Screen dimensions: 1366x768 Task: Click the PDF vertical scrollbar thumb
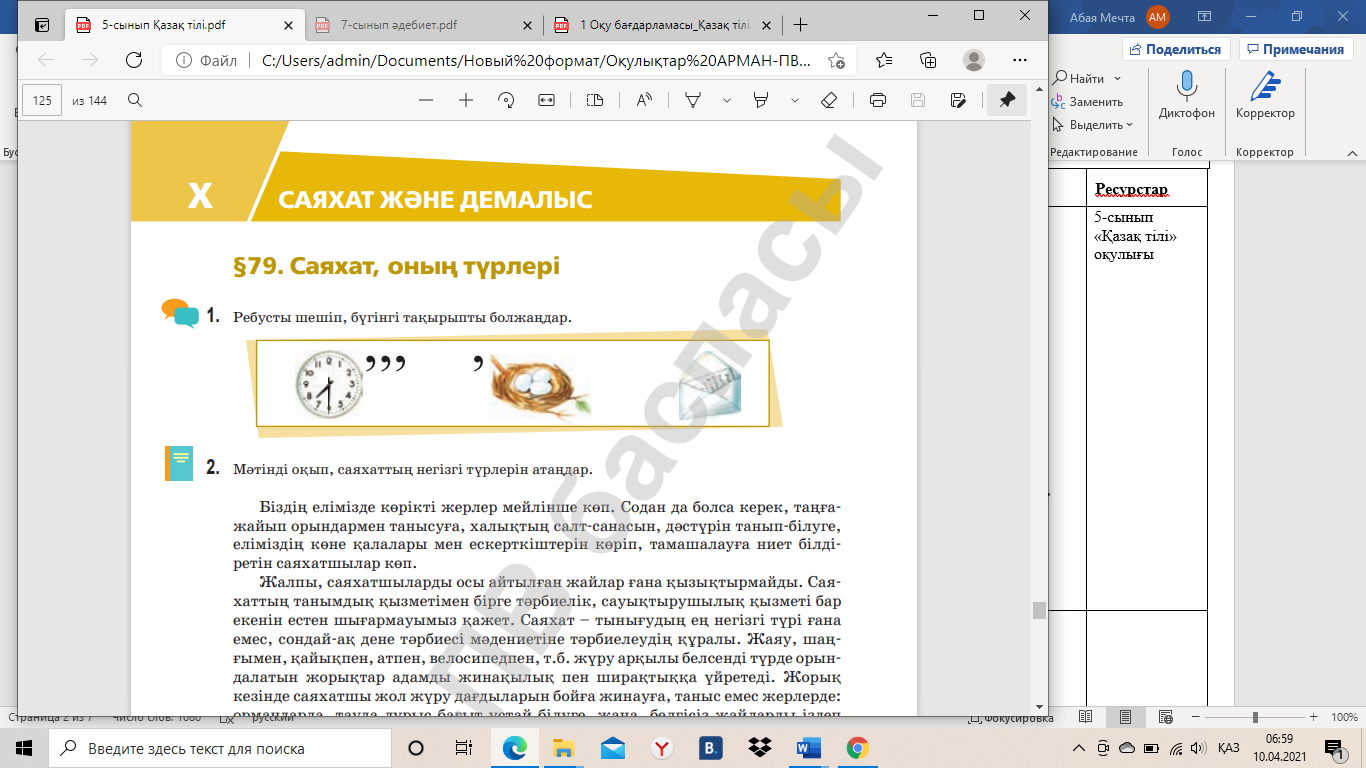pos(1039,611)
